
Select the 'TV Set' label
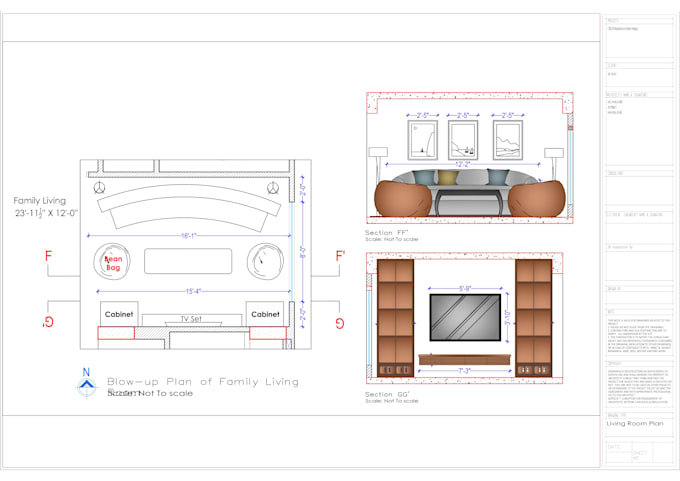pos(191,319)
